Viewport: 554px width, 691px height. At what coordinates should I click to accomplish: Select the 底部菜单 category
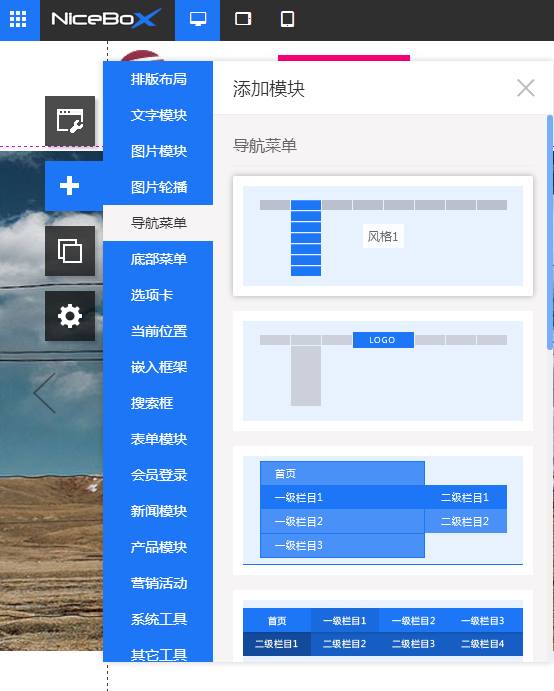[158, 259]
